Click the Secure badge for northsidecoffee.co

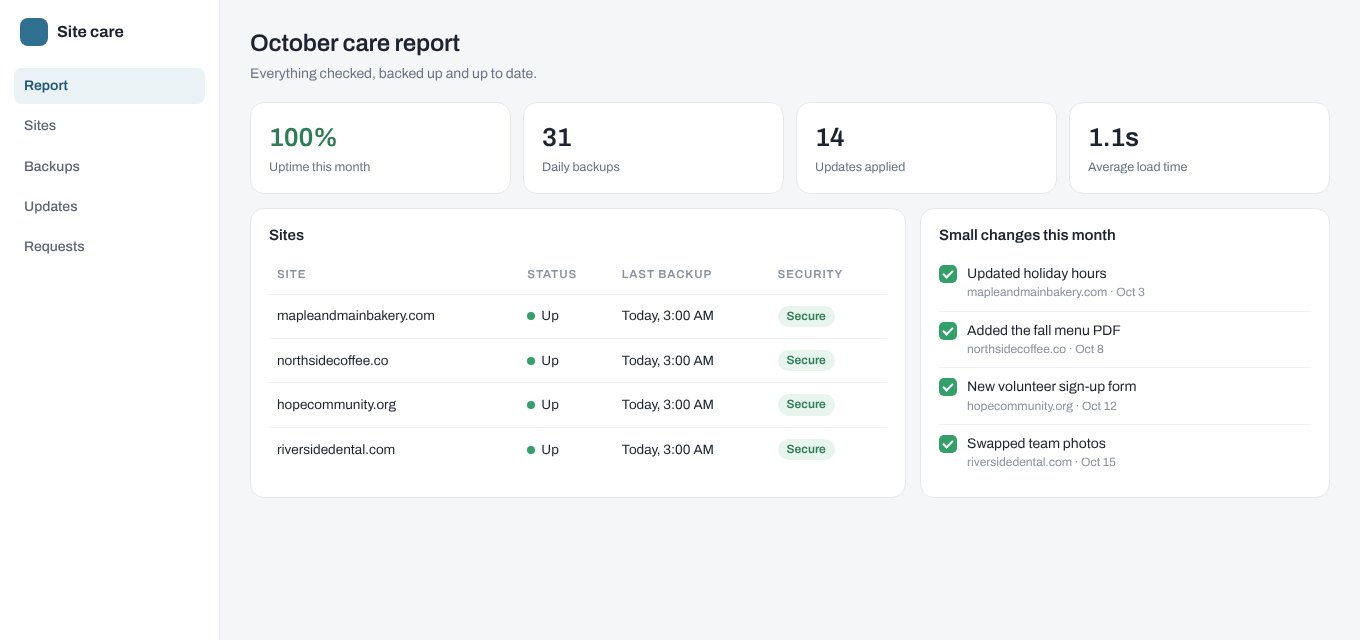click(806, 360)
